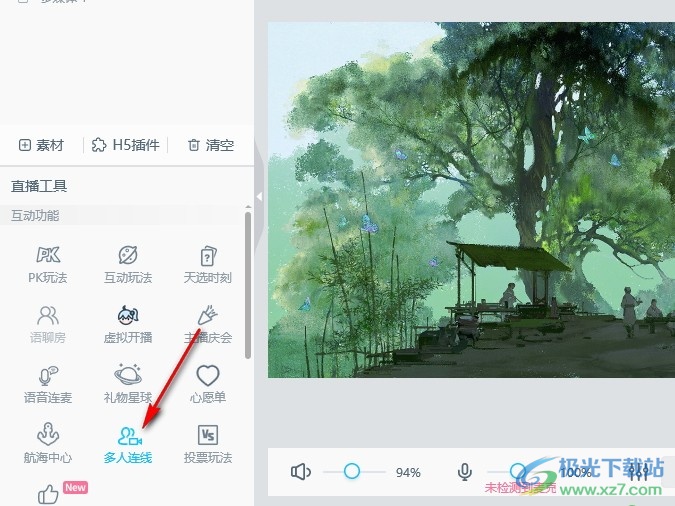The width and height of the screenshot is (675, 506).
Task: Click 清空 to clear sources
Action: 210,145
